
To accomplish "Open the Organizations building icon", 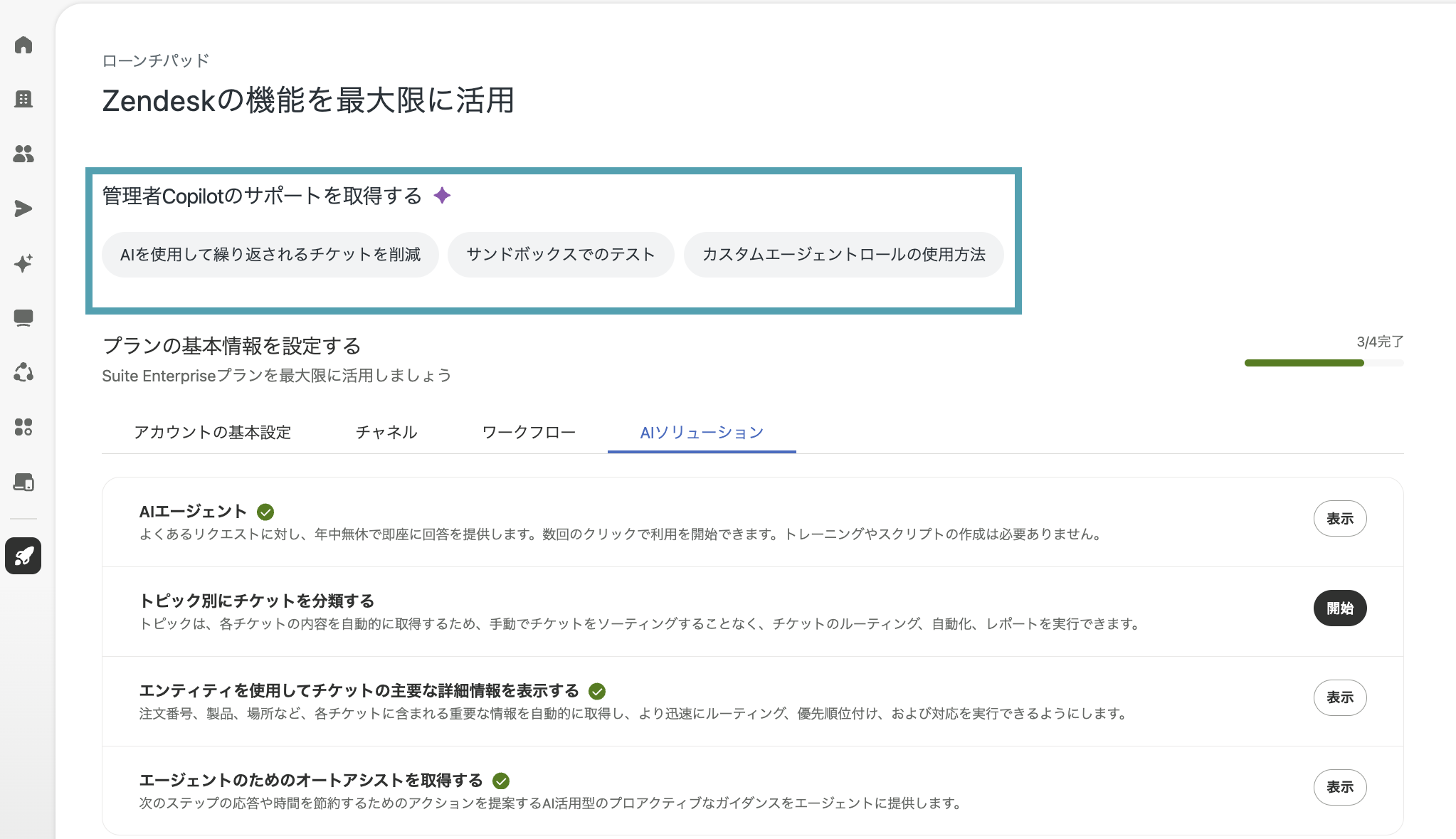I will point(23,99).
